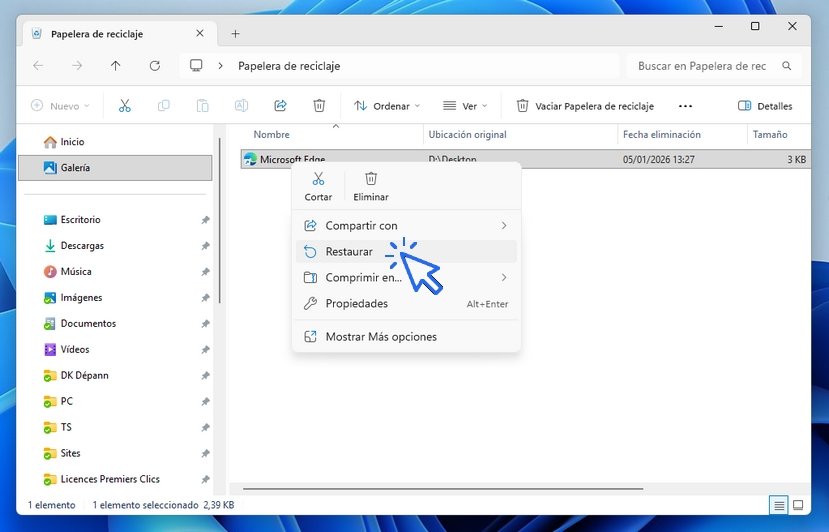Click the refresh icon in navigation bar
The image size is (829, 532).
click(154, 66)
